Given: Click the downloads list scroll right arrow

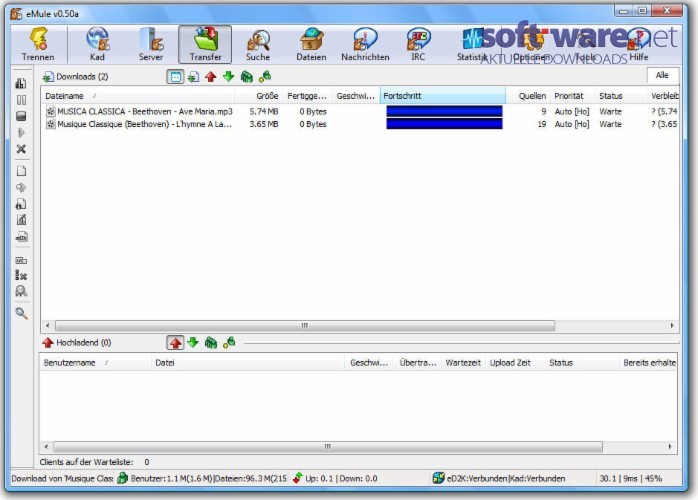Looking at the screenshot, I should [672, 325].
